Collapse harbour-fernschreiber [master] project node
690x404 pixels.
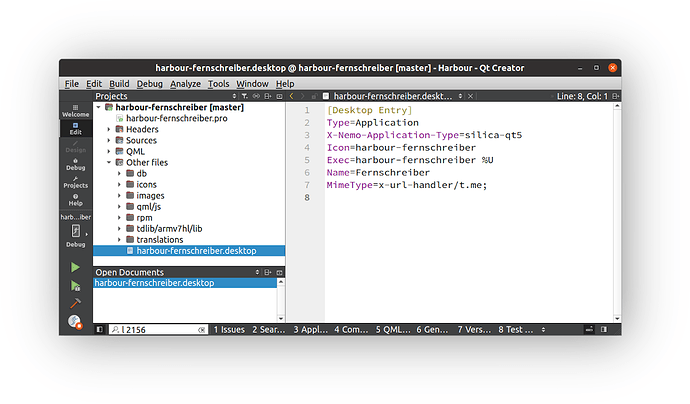[x=99, y=107]
